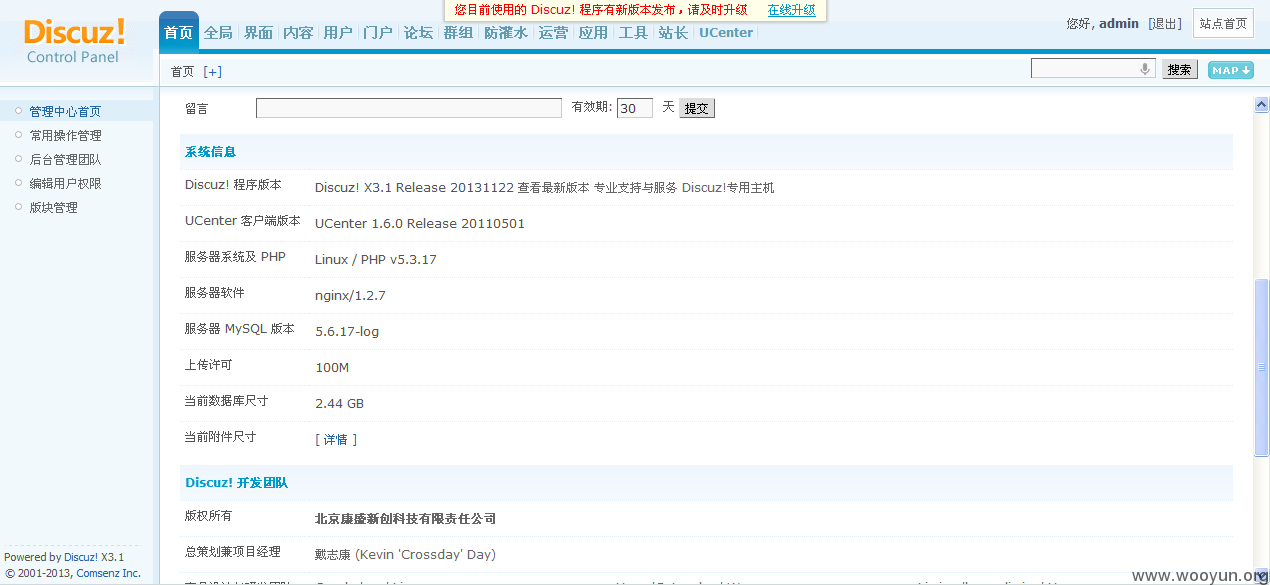Click the Discuz! Control Panel logo
The height and width of the screenshot is (585, 1270).
[74, 41]
